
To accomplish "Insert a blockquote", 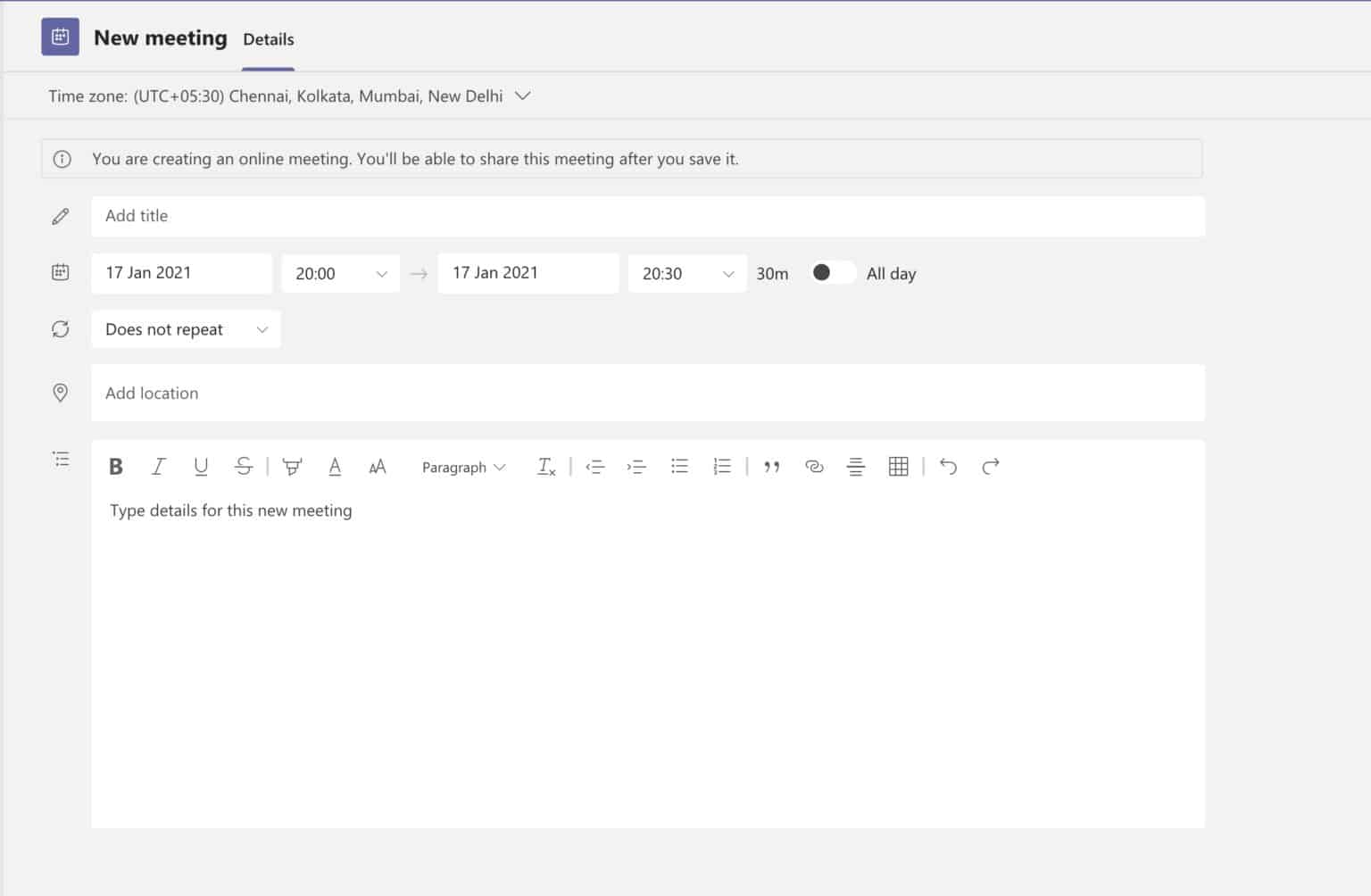I will 772,466.
